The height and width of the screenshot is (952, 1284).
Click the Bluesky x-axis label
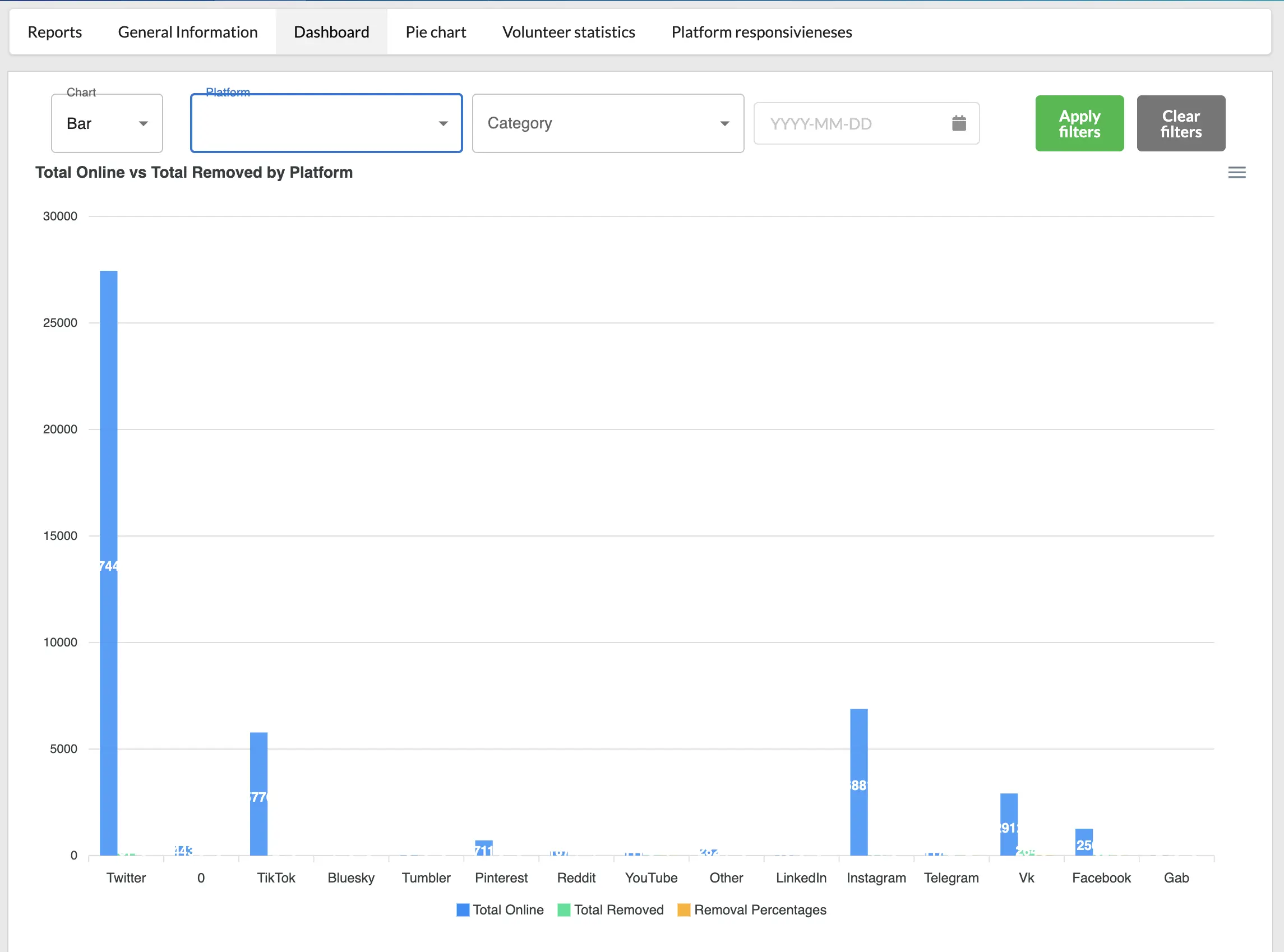click(x=351, y=877)
